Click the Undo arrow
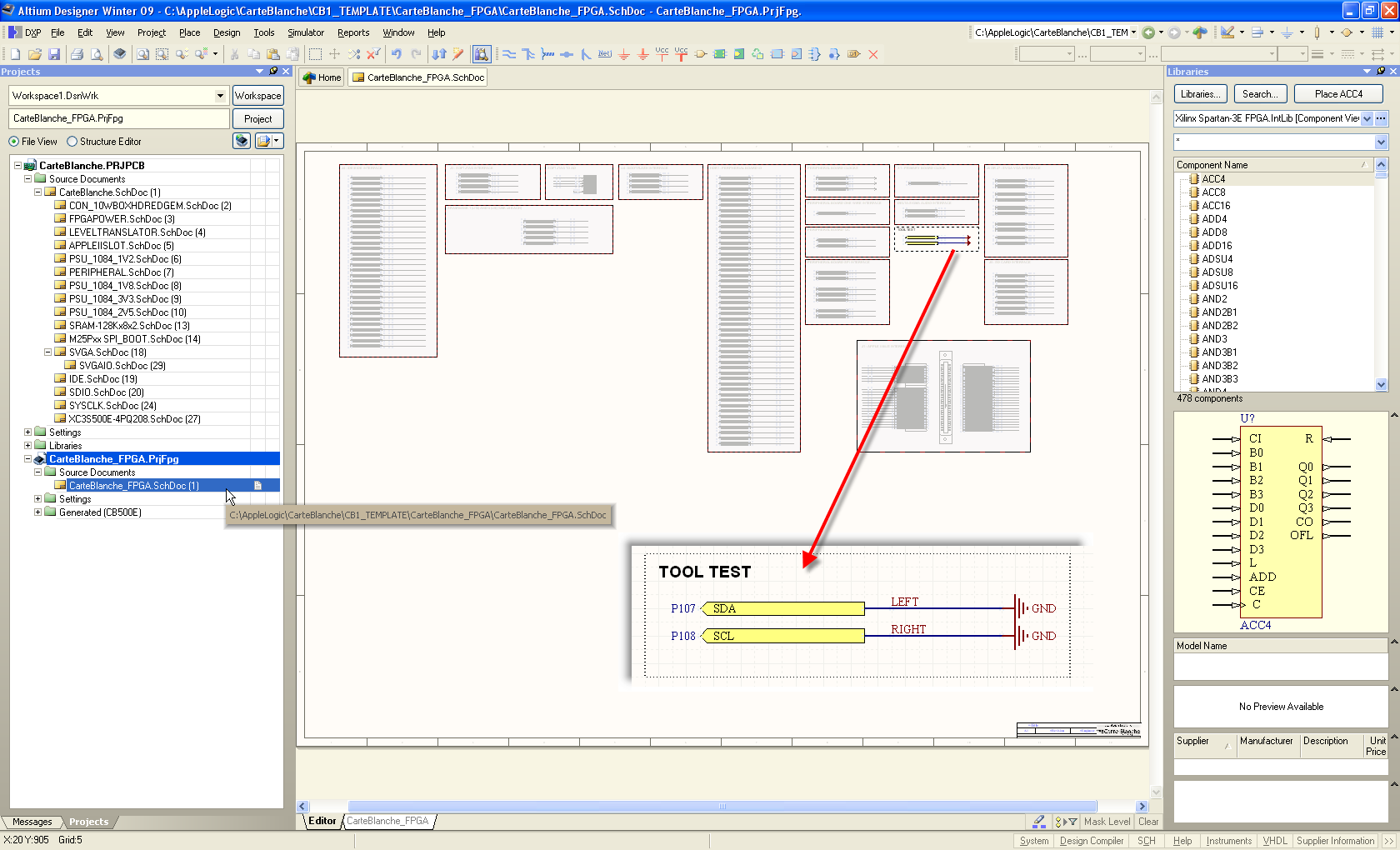Image resolution: width=1400 pixels, height=850 pixels. (x=396, y=54)
